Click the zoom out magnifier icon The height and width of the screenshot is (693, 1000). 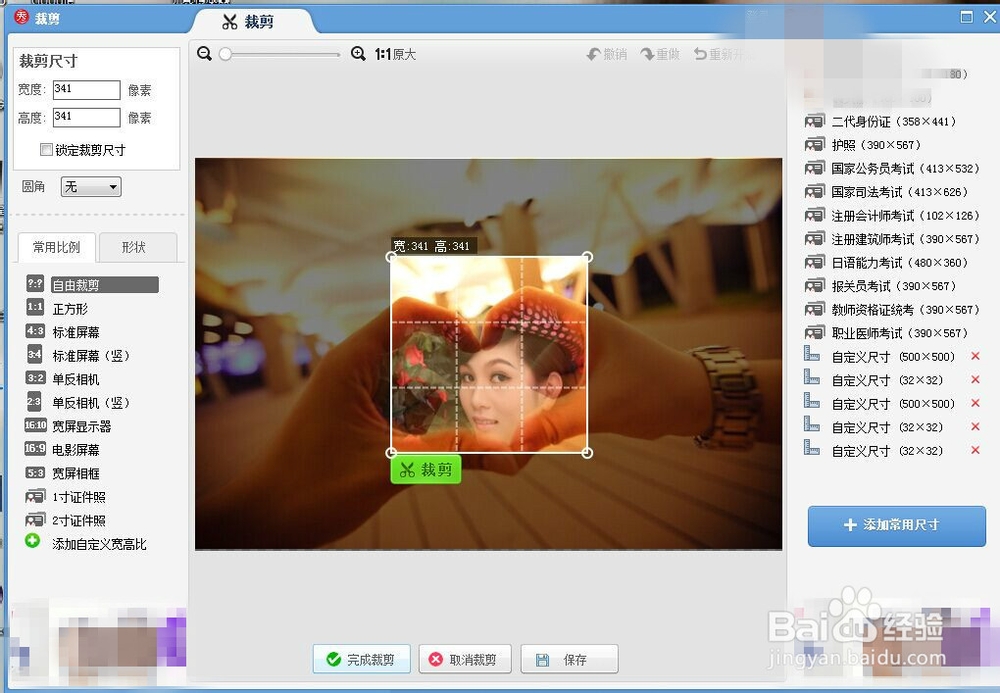(204, 54)
